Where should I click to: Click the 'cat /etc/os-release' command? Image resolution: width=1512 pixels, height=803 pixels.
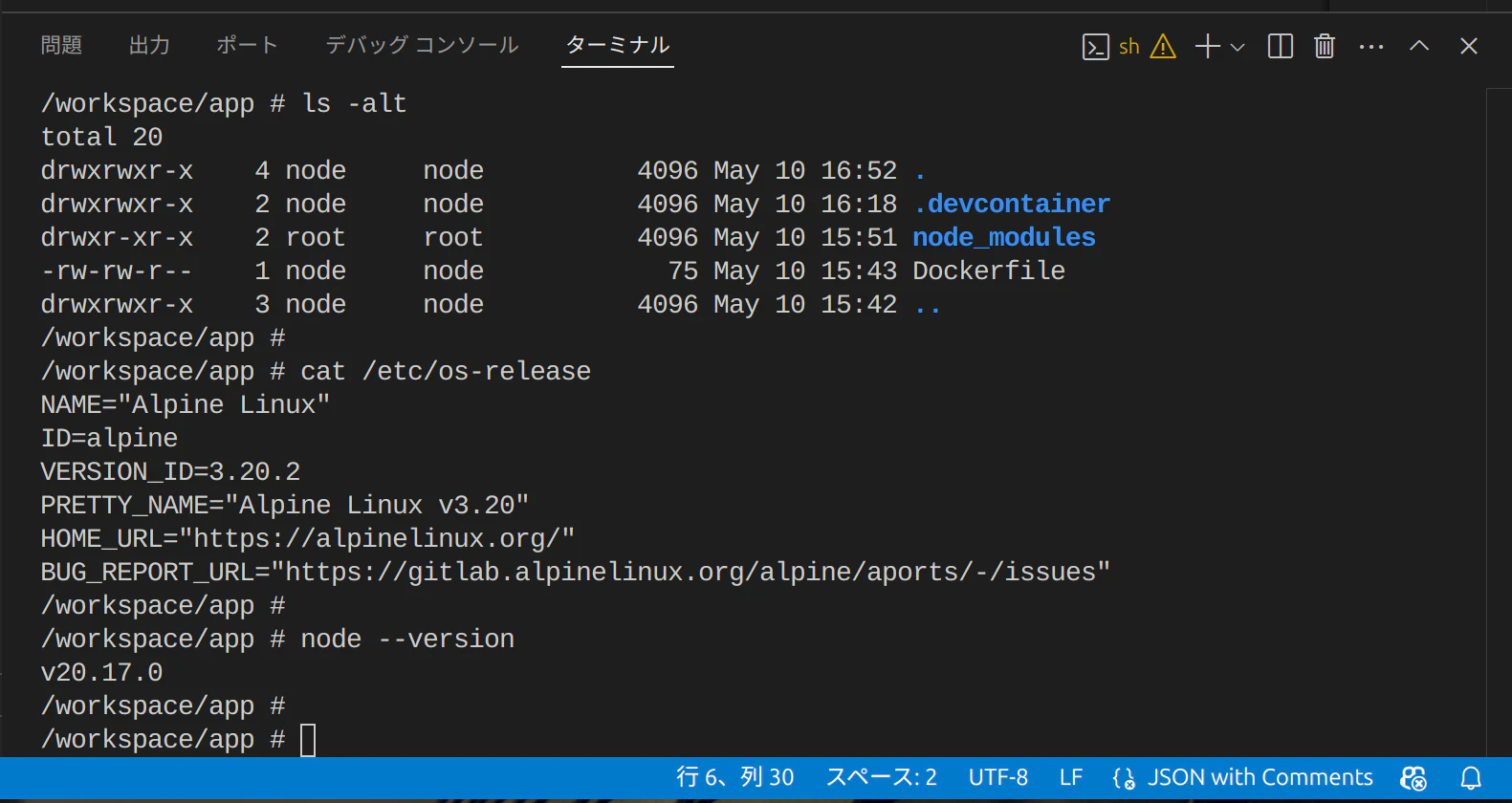point(446,371)
